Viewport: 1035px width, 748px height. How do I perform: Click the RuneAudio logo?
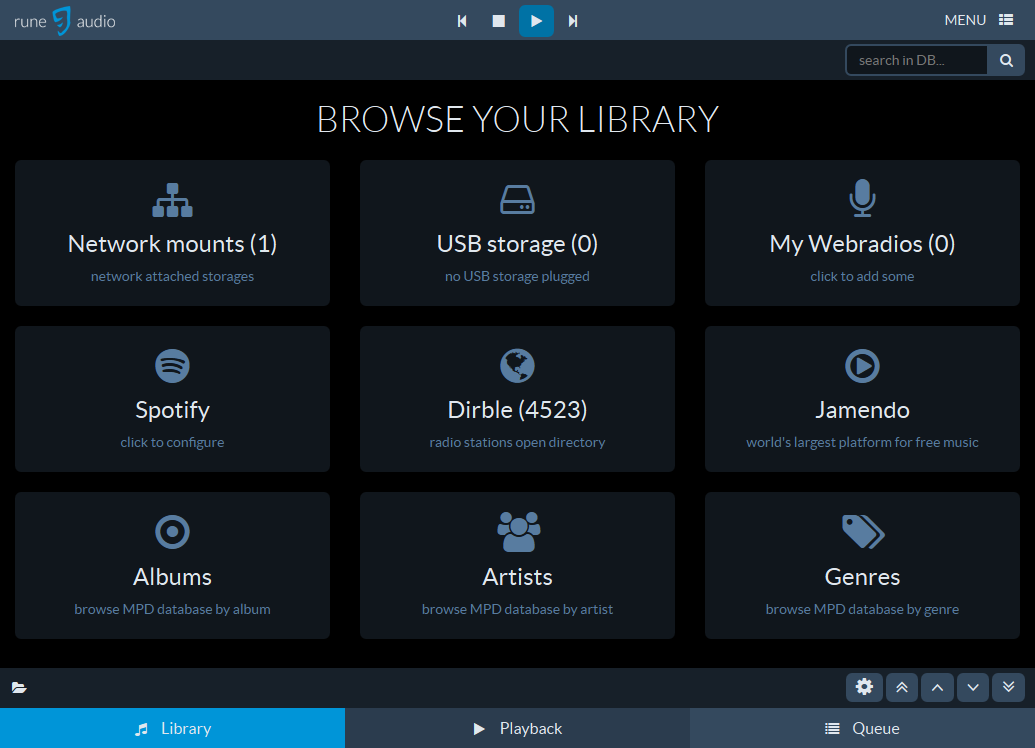click(64, 21)
